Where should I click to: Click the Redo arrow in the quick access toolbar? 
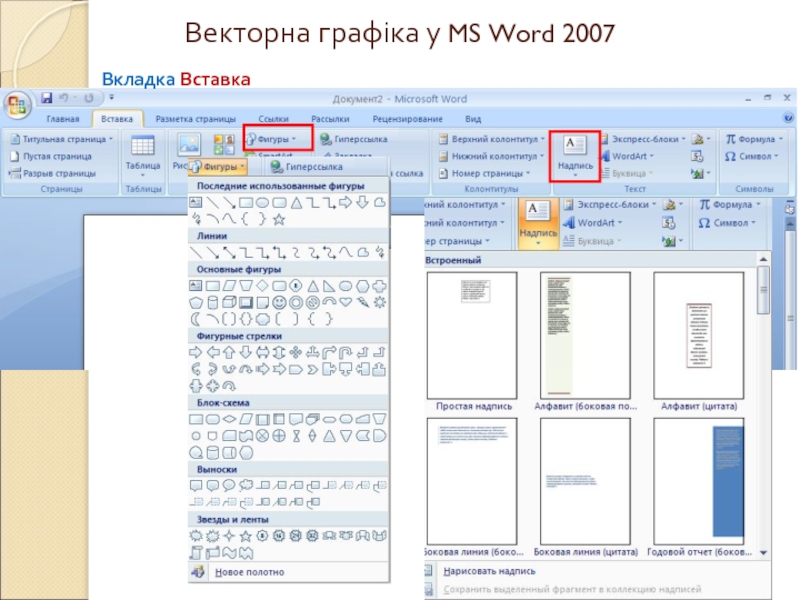click(x=89, y=98)
